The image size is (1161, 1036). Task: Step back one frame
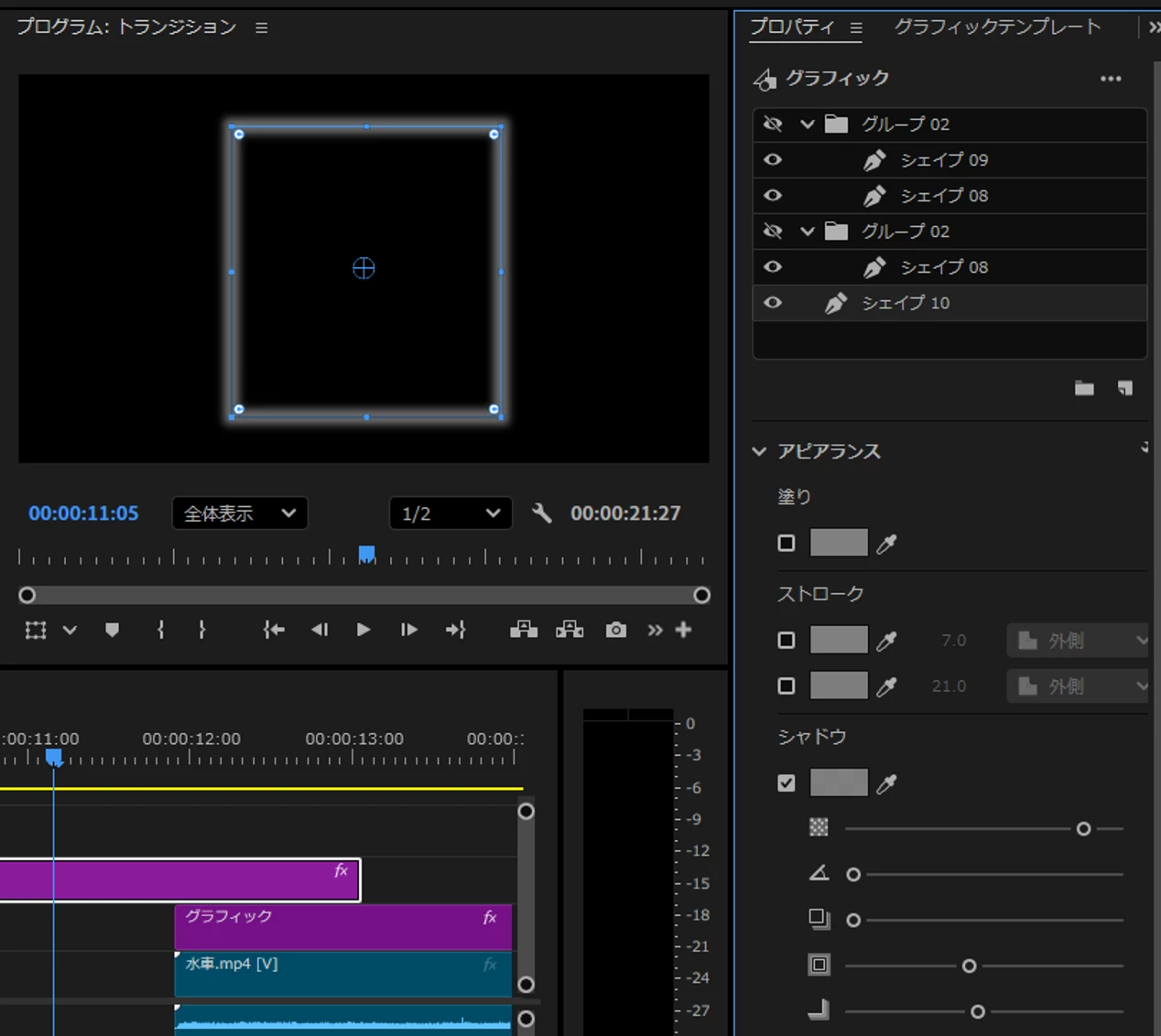click(319, 630)
